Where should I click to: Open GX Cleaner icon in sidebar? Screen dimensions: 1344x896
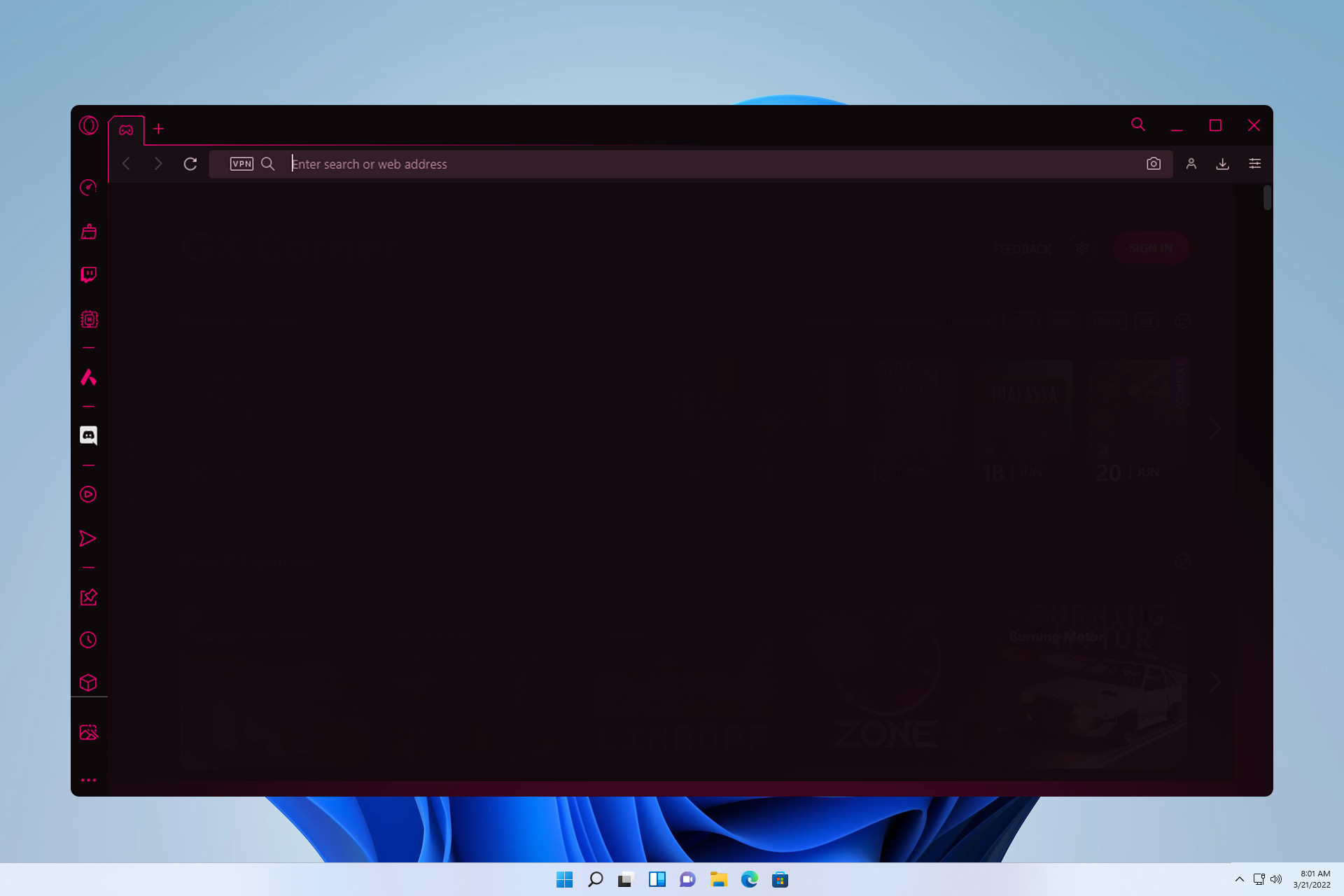[88, 232]
